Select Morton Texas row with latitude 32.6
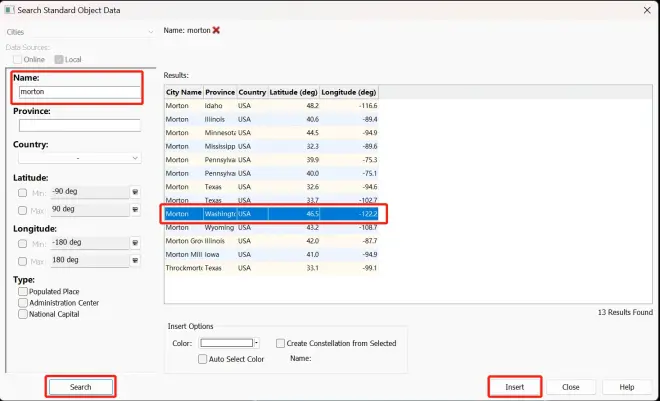This screenshot has height=401, width=660. click(x=271, y=186)
